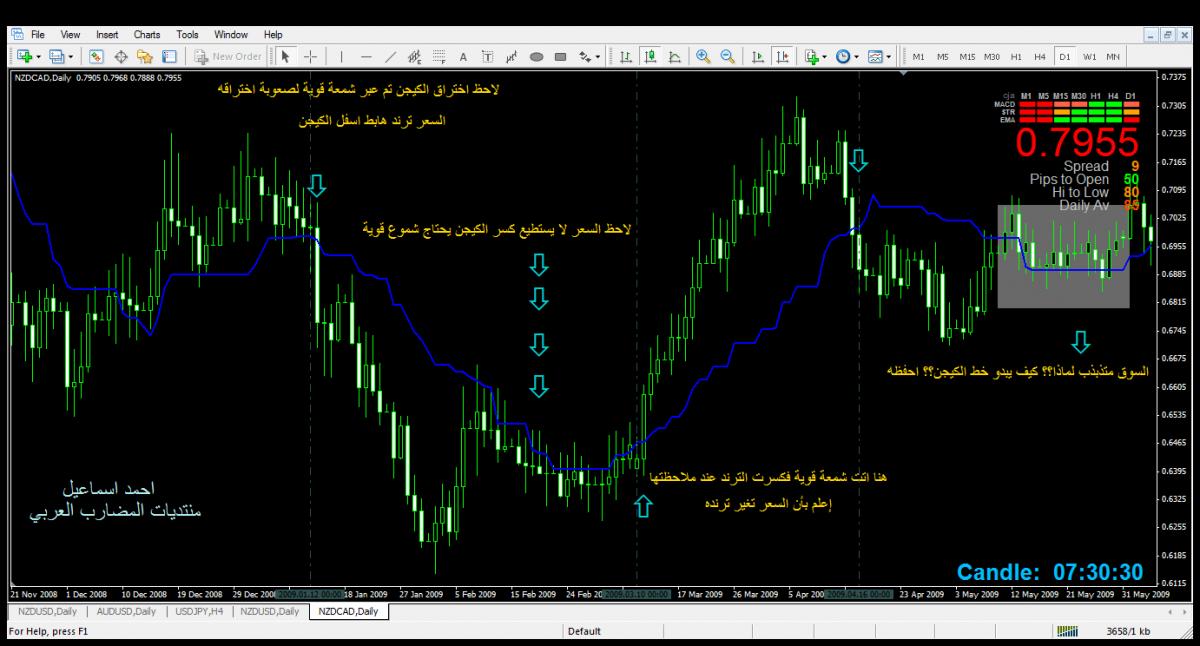Select the M15 timeframe
This screenshot has width=1200, height=646.
[x=967, y=57]
